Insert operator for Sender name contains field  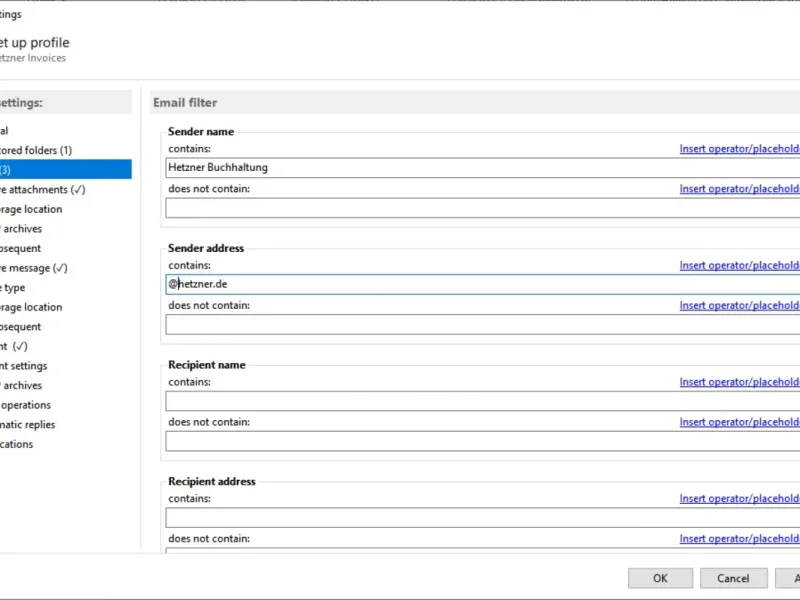[x=739, y=149]
